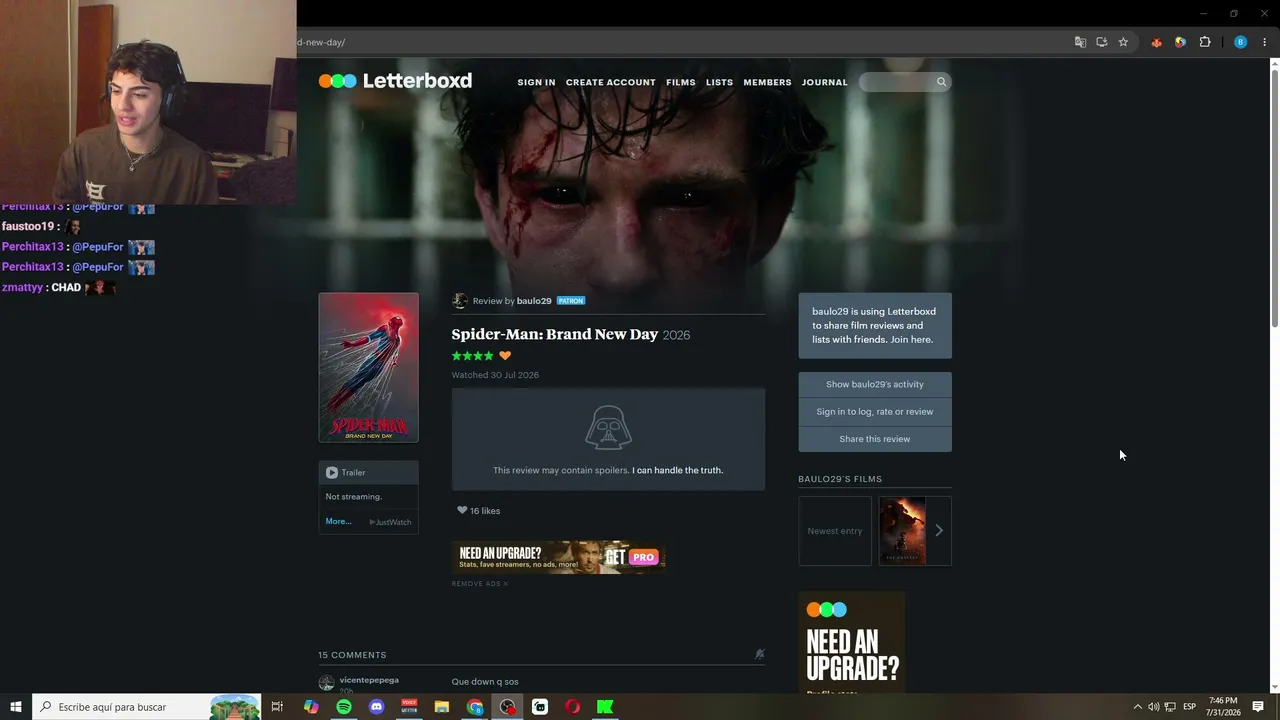Open the Windows Start menu
This screenshot has width=1280, height=720.
pos(16,707)
